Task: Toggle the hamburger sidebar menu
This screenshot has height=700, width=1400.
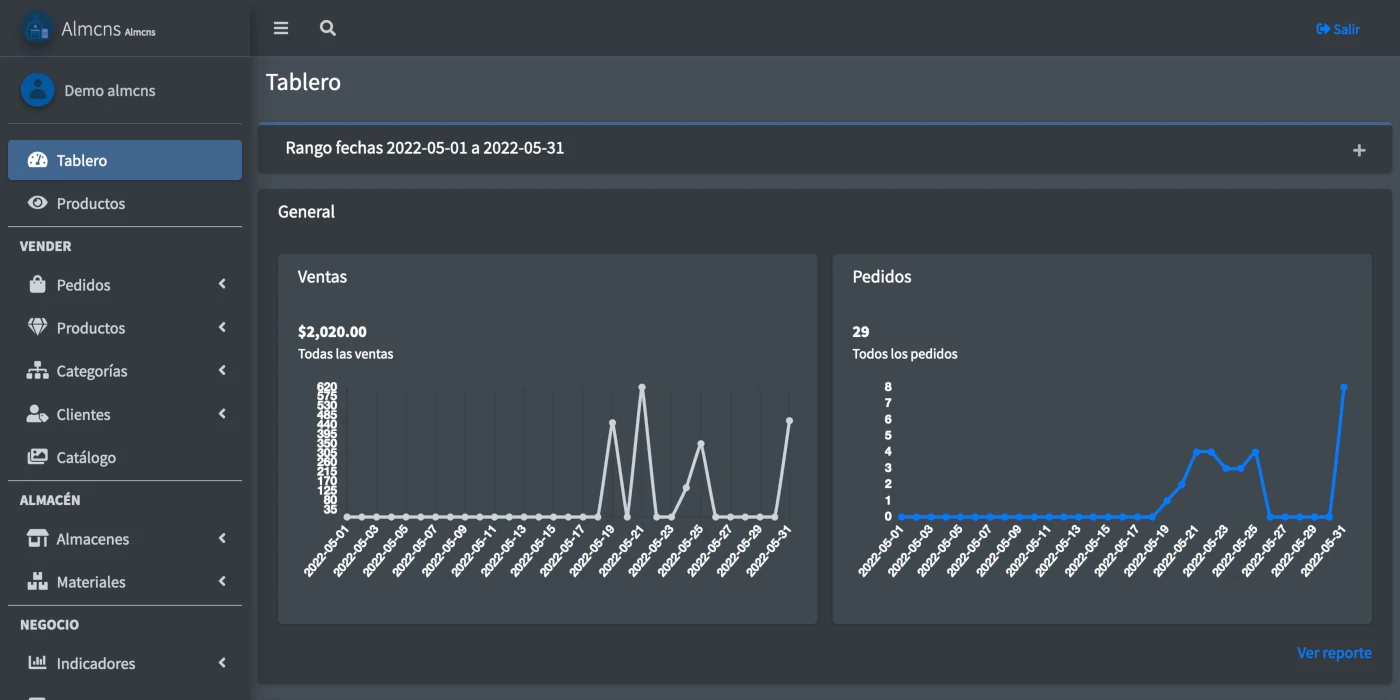Action: 281,28
